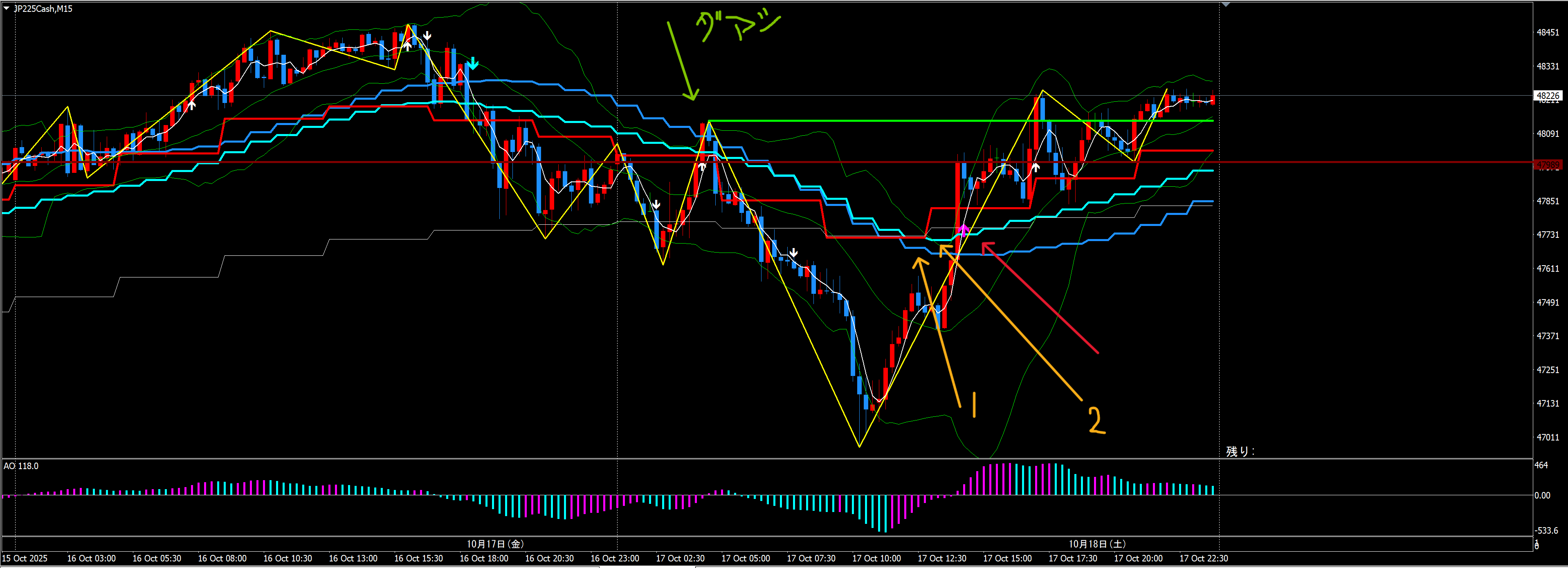The height and width of the screenshot is (568, 1568).
Task: Click the 残り: remaining time label
Action: pos(1240,451)
